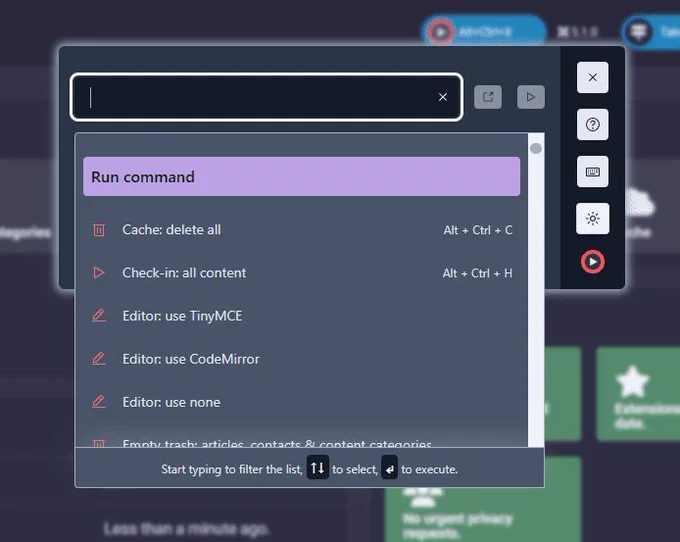Close the command palette with the X button
The width and height of the screenshot is (680, 542).
point(592,78)
